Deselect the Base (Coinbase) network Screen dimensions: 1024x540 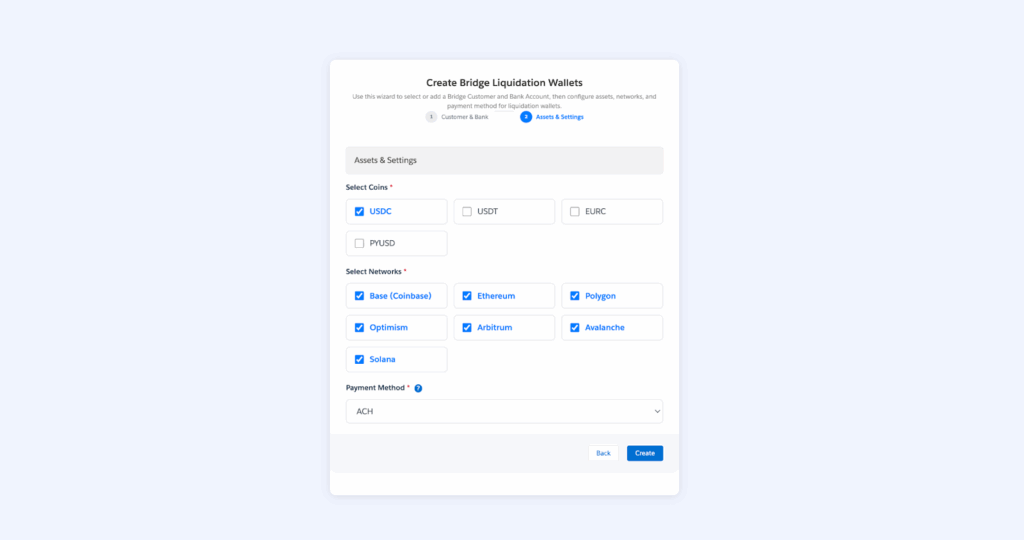(359, 296)
